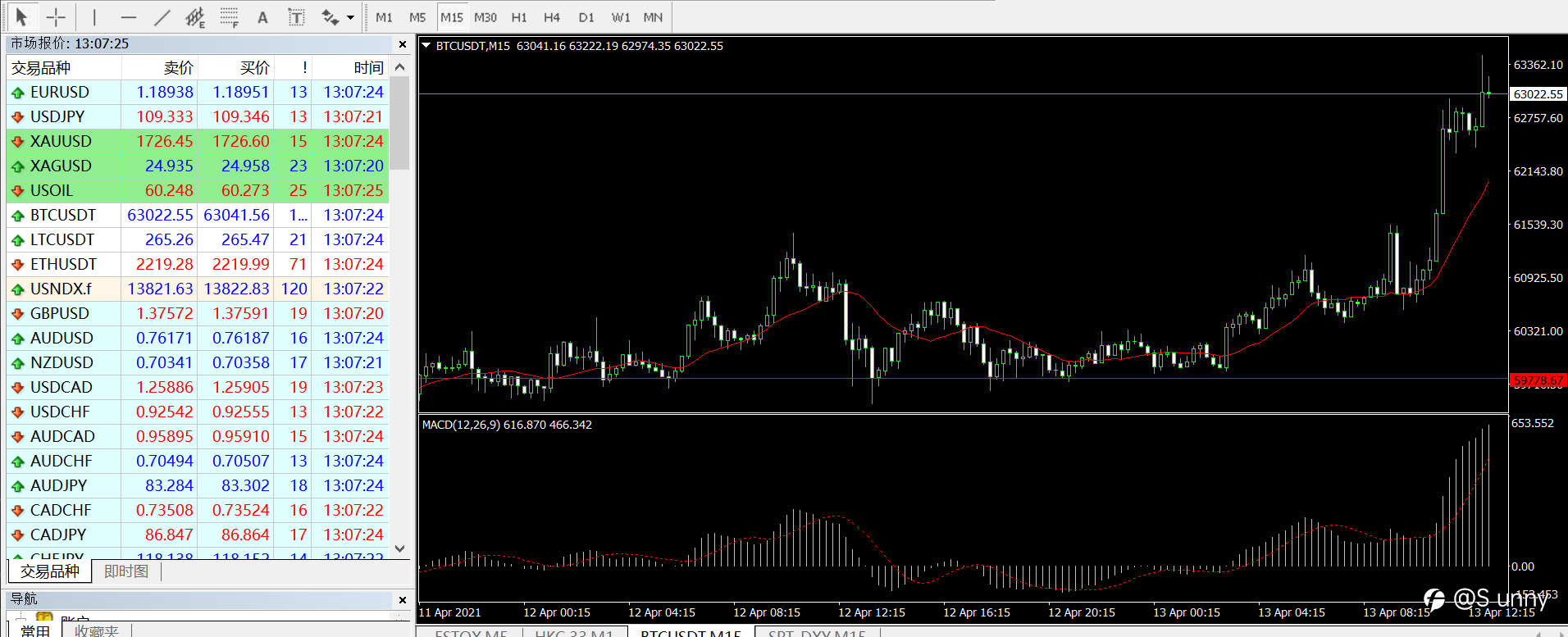Image resolution: width=1568 pixels, height=637 pixels.
Task: Click the ETHUSDT down-arrow icon
Action: (18, 265)
